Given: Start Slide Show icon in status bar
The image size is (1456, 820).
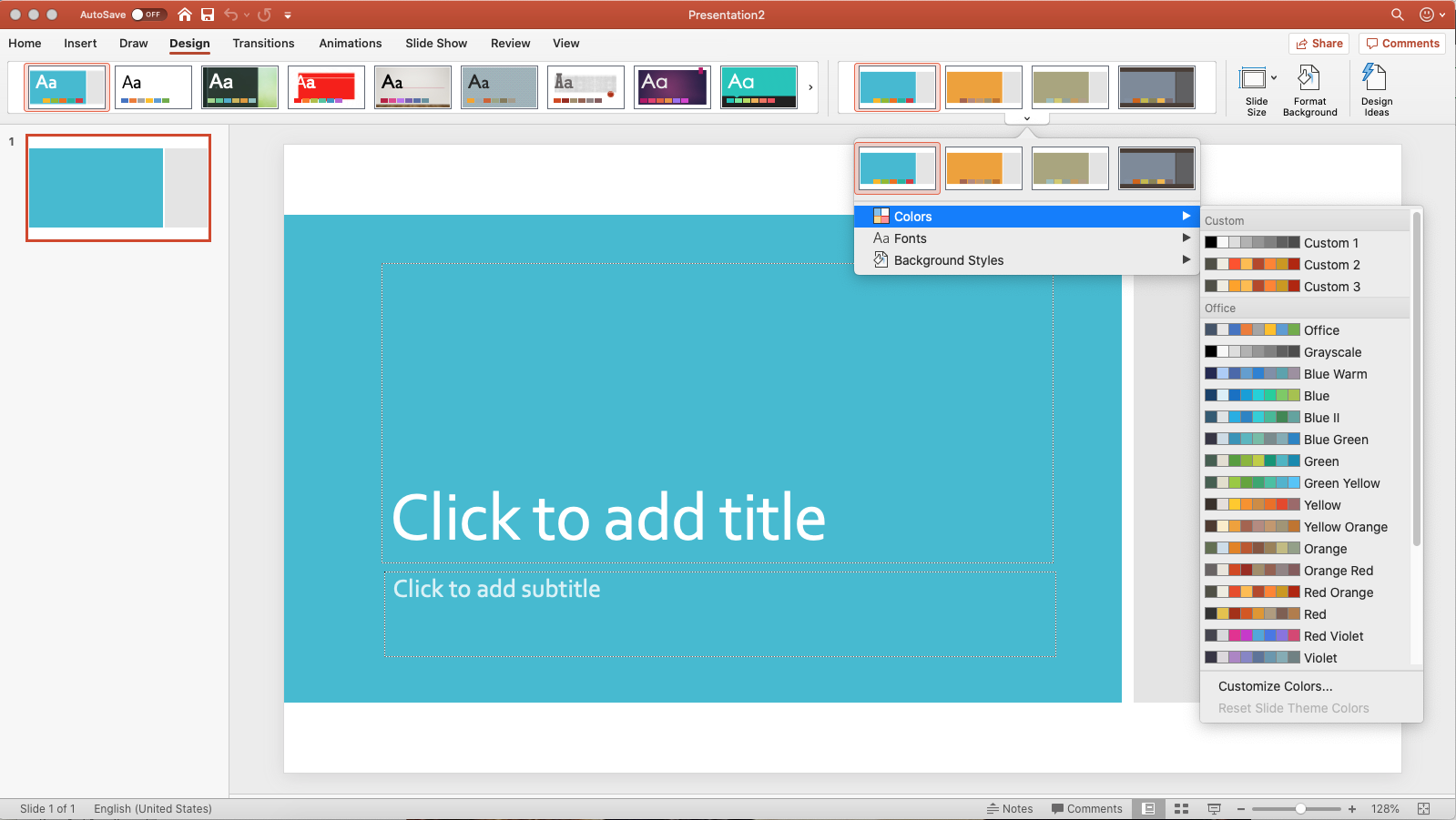Looking at the screenshot, I should coord(1214,808).
